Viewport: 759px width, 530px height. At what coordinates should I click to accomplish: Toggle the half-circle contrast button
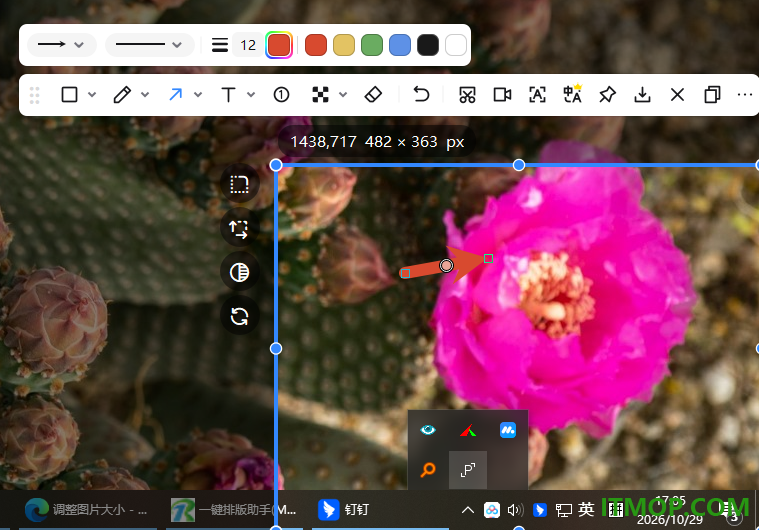point(240,273)
